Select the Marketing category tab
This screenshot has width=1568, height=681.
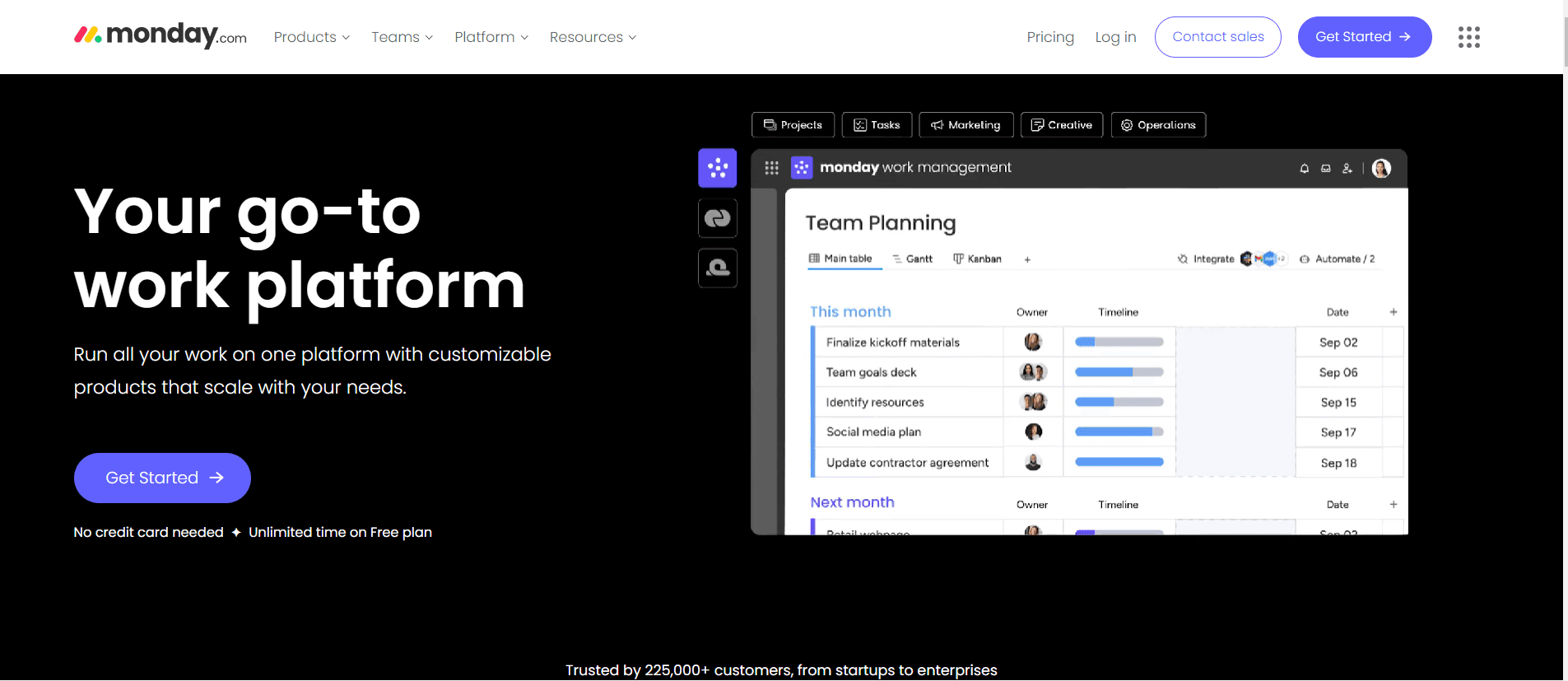pyautogui.click(x=966, y=125)
